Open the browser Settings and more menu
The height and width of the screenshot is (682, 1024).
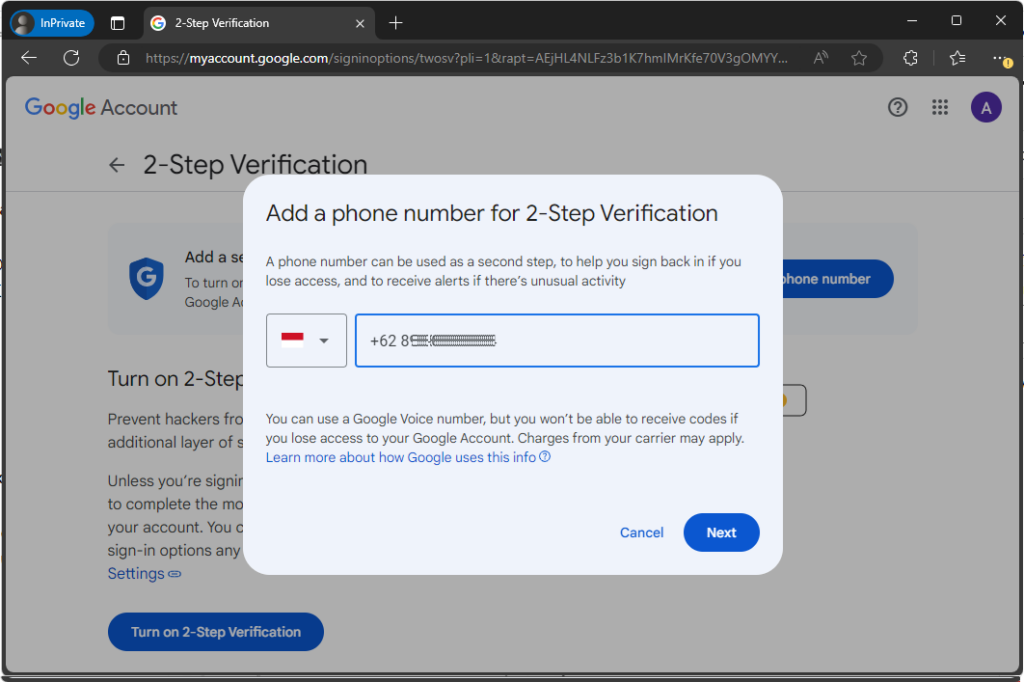coord(1001,58)
